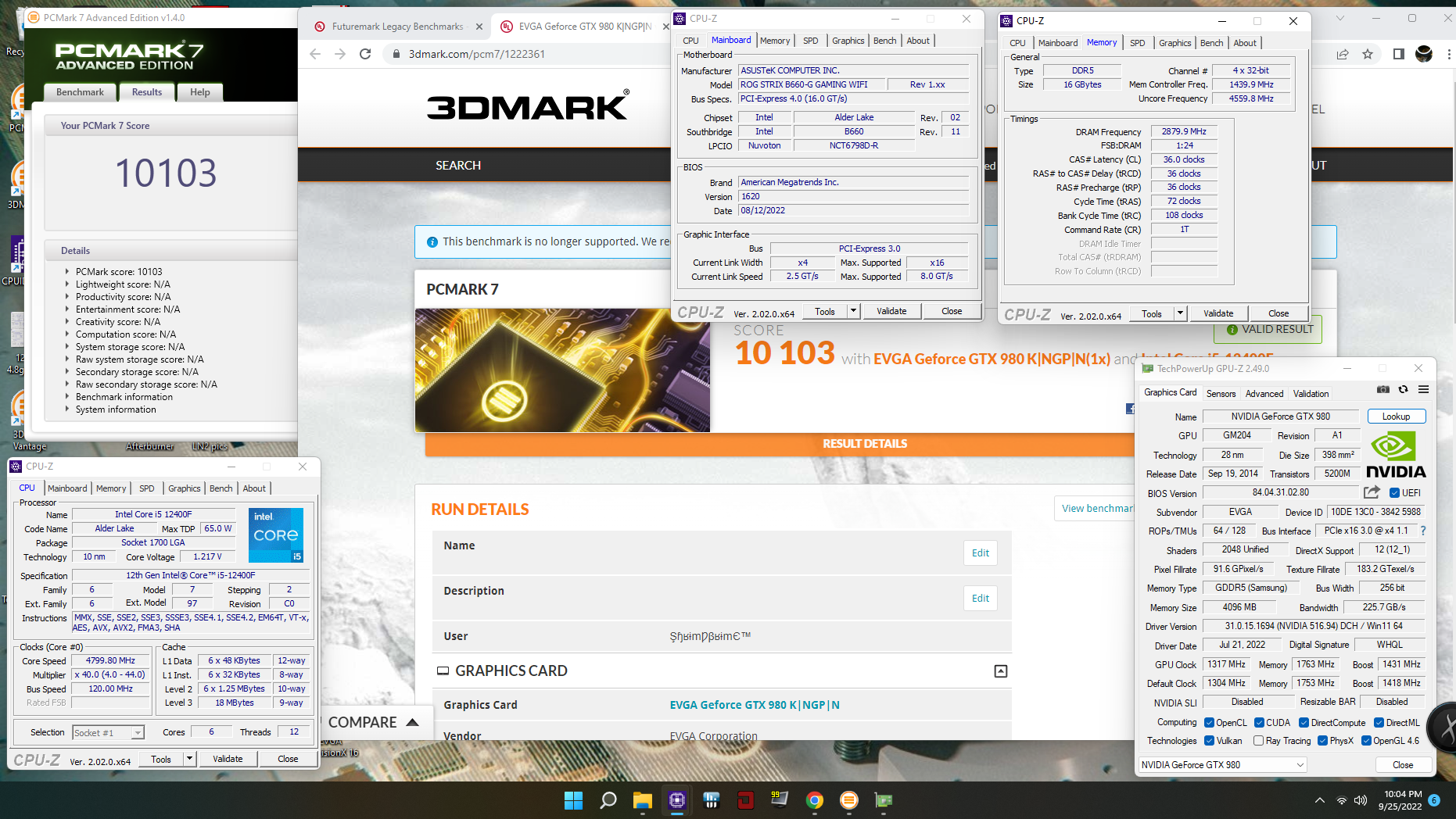The image size is (1456, 819).
Task: Open the GPU selector dropdown in GPU-Z
Action: point(1222,765)
